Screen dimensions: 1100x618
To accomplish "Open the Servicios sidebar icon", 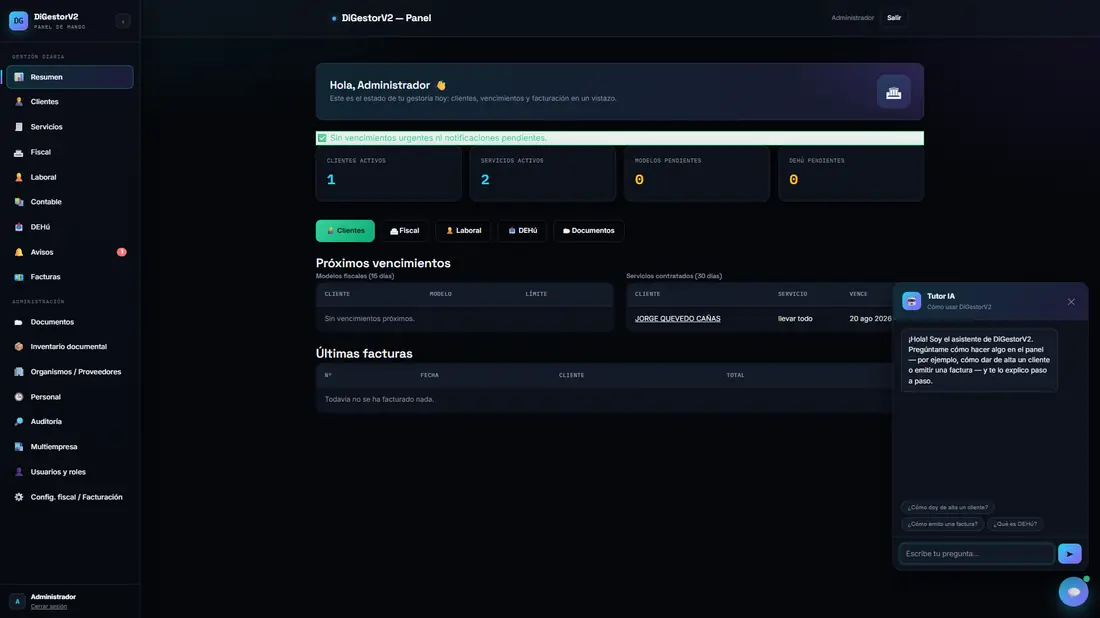I will pyautogui.click(x=19, y=127).
